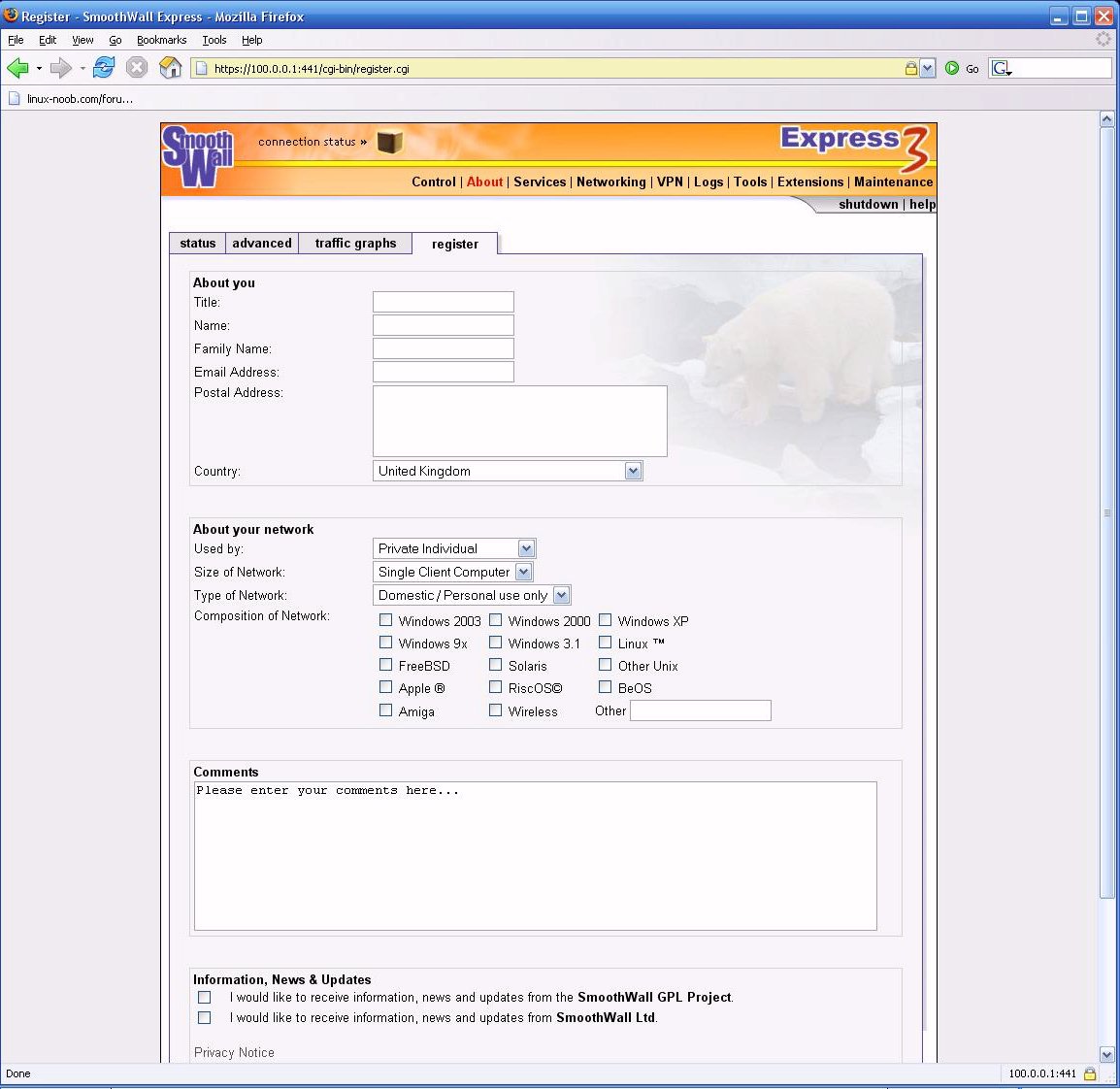This screenshot has width=1120, height=1089.
Task: Select the Linux checkbox
Action: 605,642
